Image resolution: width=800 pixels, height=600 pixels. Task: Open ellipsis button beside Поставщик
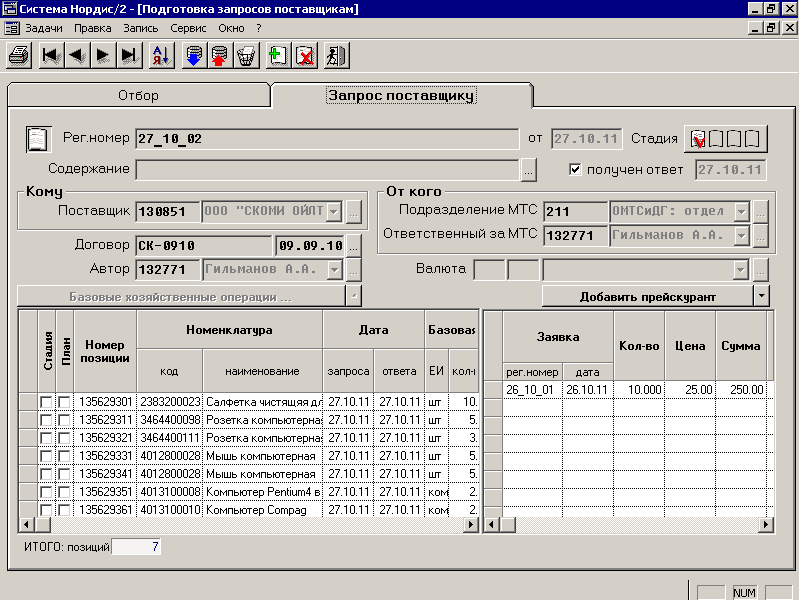point(354,211)
